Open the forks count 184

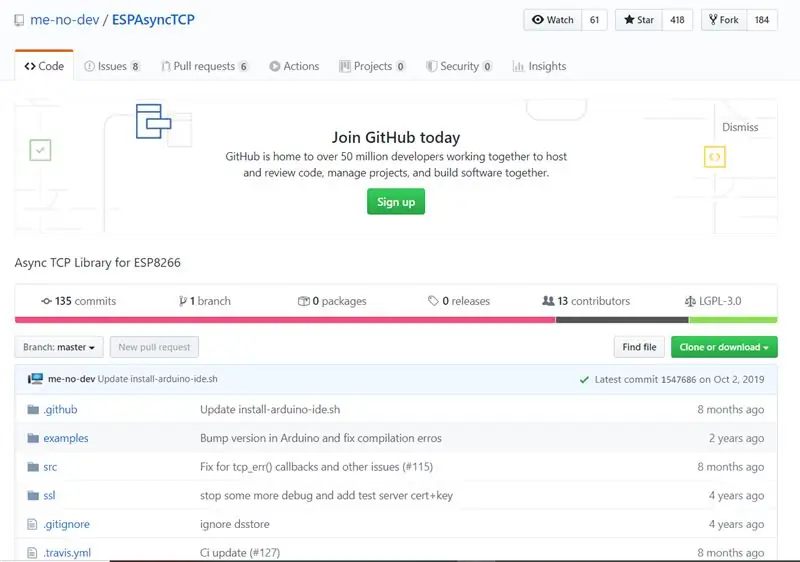(762, 20)
